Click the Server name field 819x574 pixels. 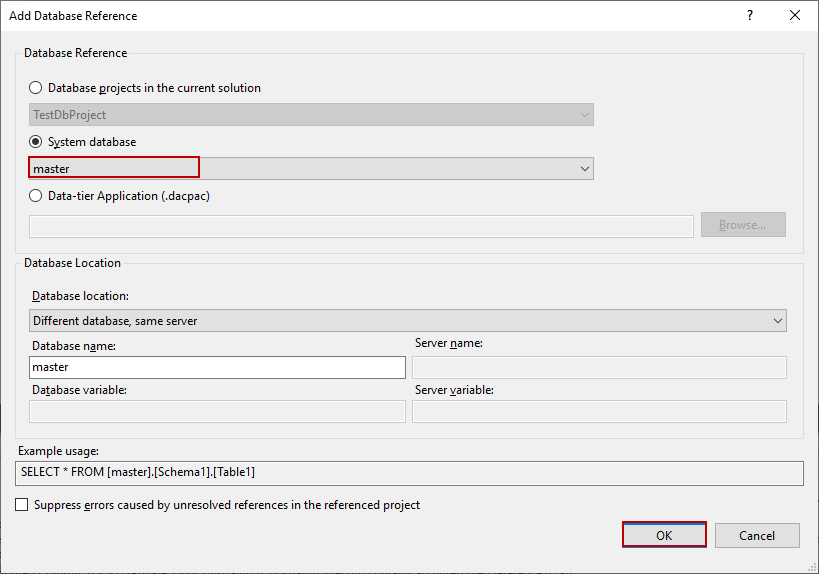pos(599,368)
